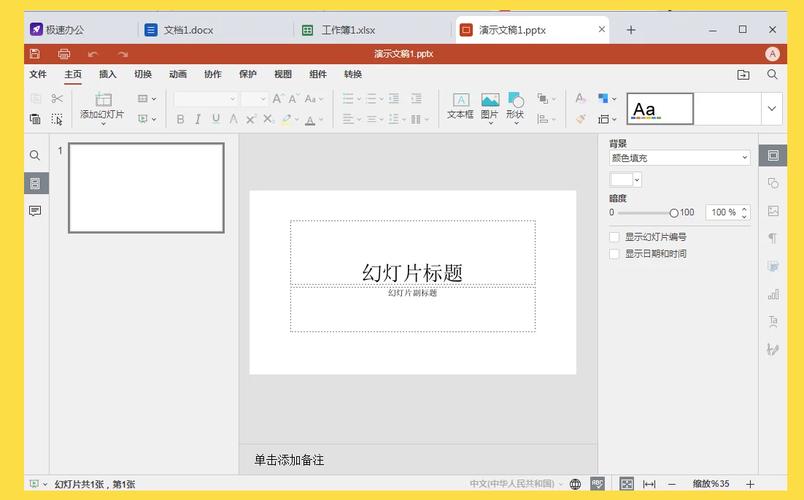Open the color scheme dropdown
This screenshot has height=500, width=804.
(x=607, y=98)
